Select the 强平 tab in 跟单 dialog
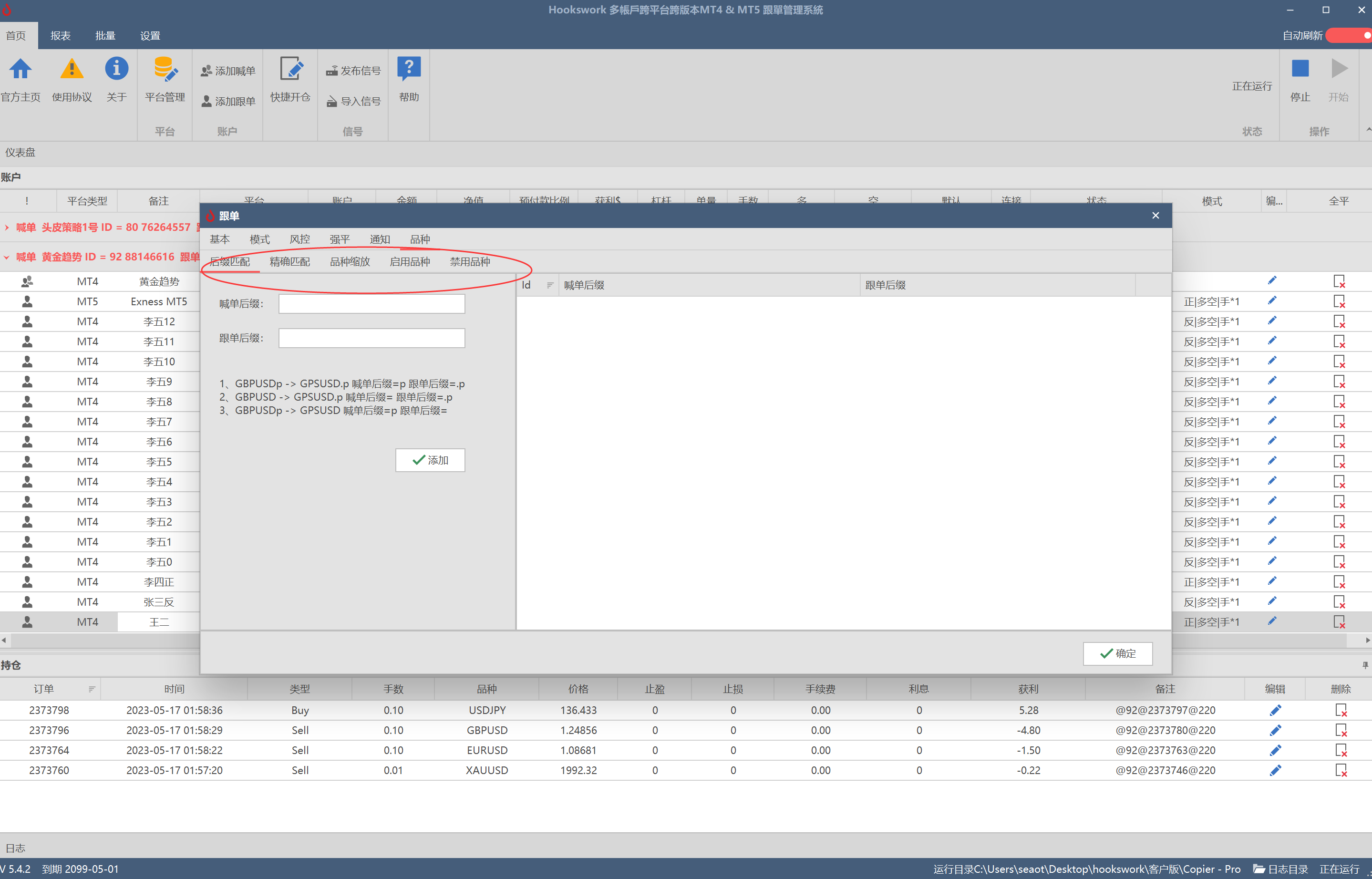This screenshot has height=879, width=1372. click(340, 239)
